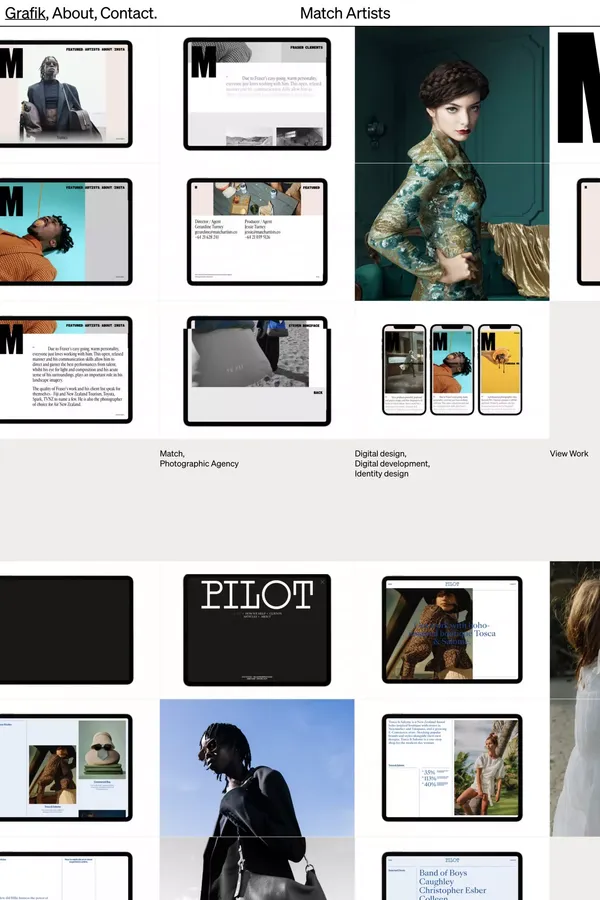600x900 pixels.
Task: Open the tablet mockup with Director / Agent contacts
Action: (257, 231)
